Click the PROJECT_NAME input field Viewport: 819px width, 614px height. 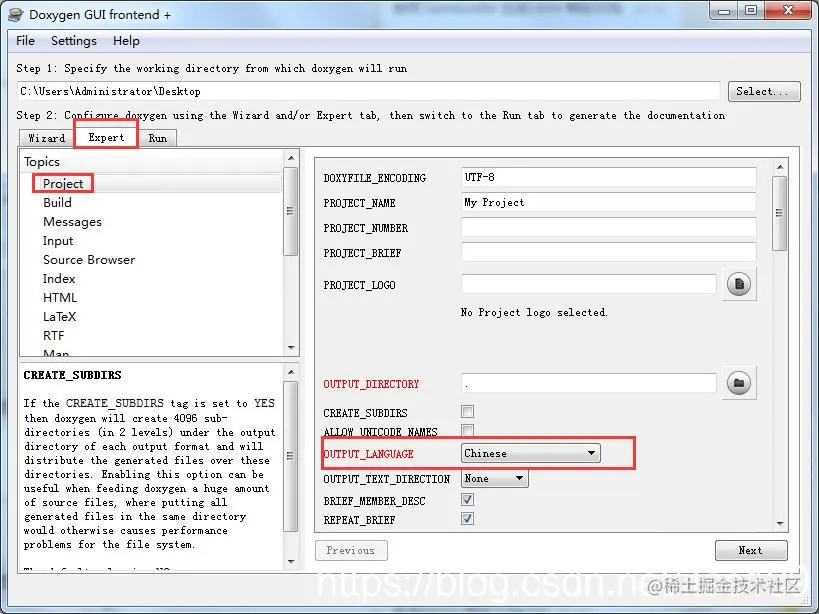[609, 202]
